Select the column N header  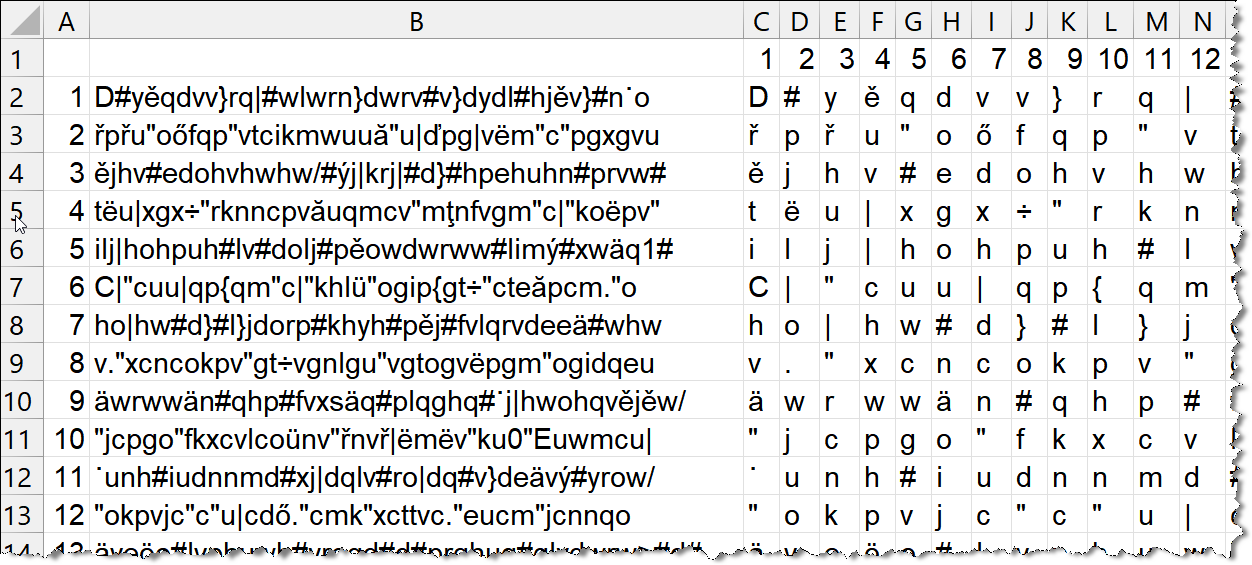pyautogui.click(x=1203, y=21)
